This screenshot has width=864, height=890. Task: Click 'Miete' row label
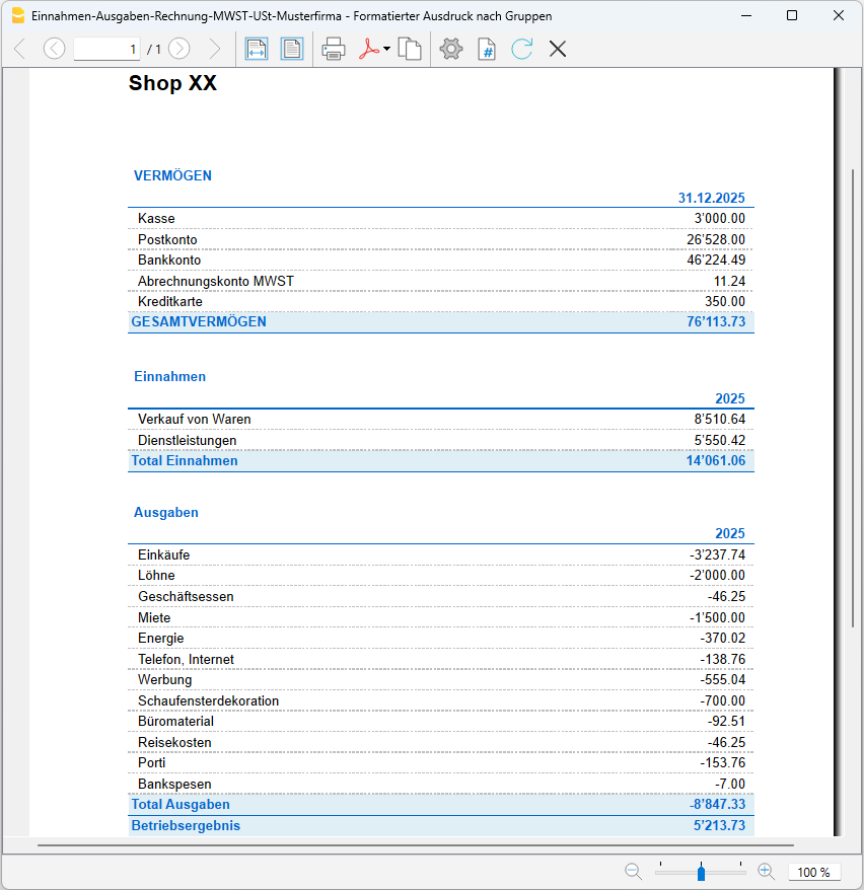click(154, 618)
